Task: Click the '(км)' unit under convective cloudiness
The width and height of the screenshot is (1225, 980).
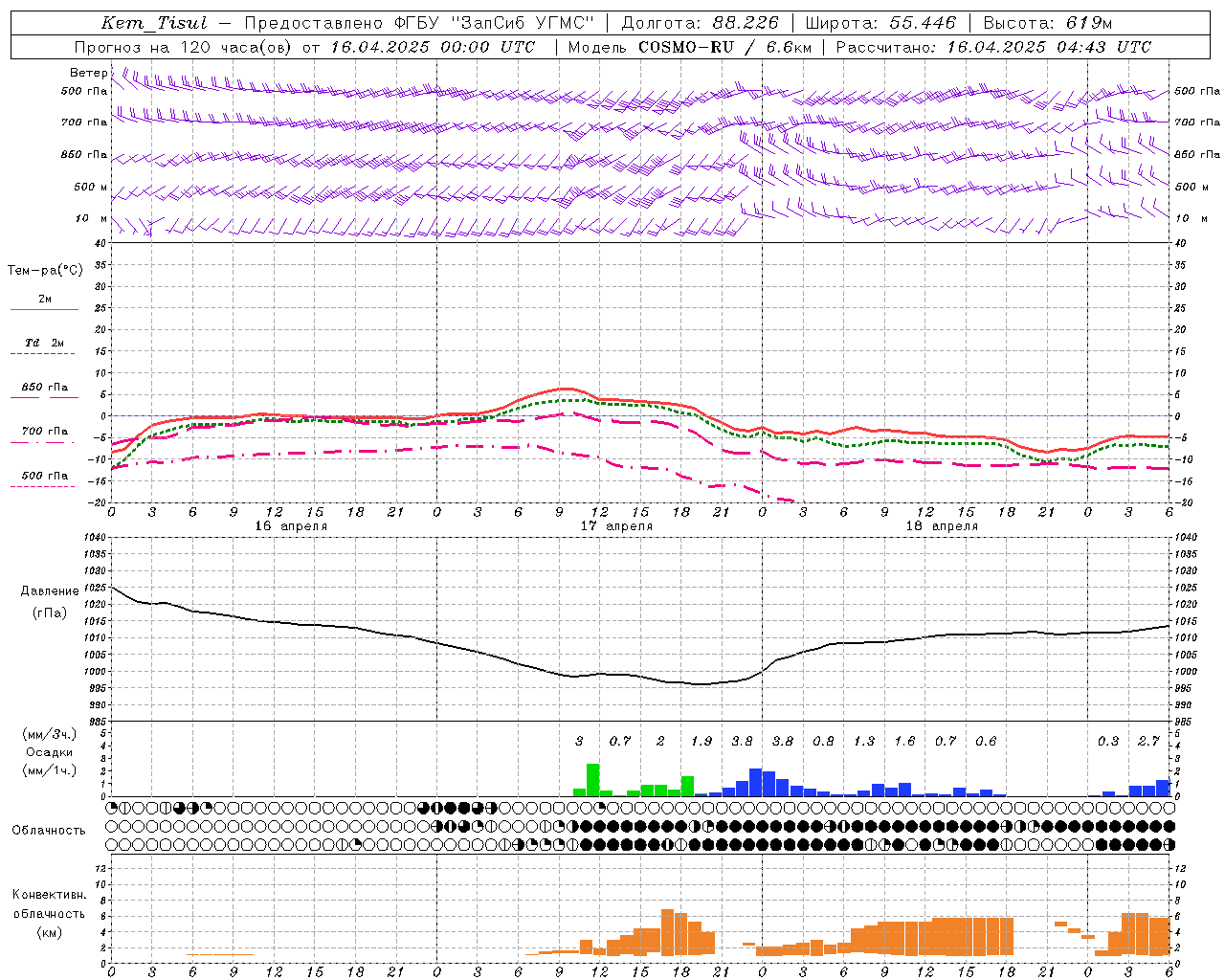Action: [49, 932]
